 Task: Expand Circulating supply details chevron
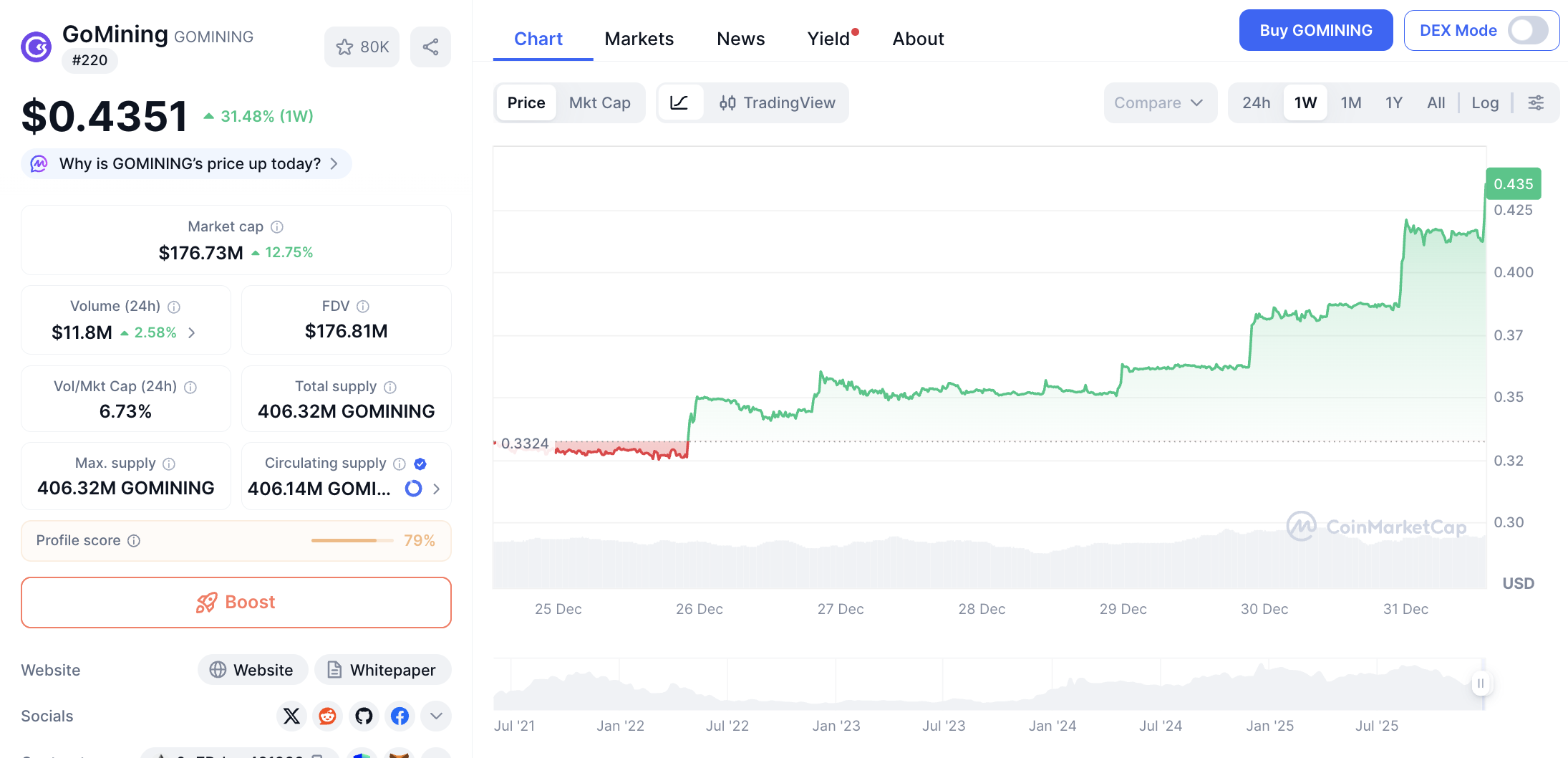point(436,489)
